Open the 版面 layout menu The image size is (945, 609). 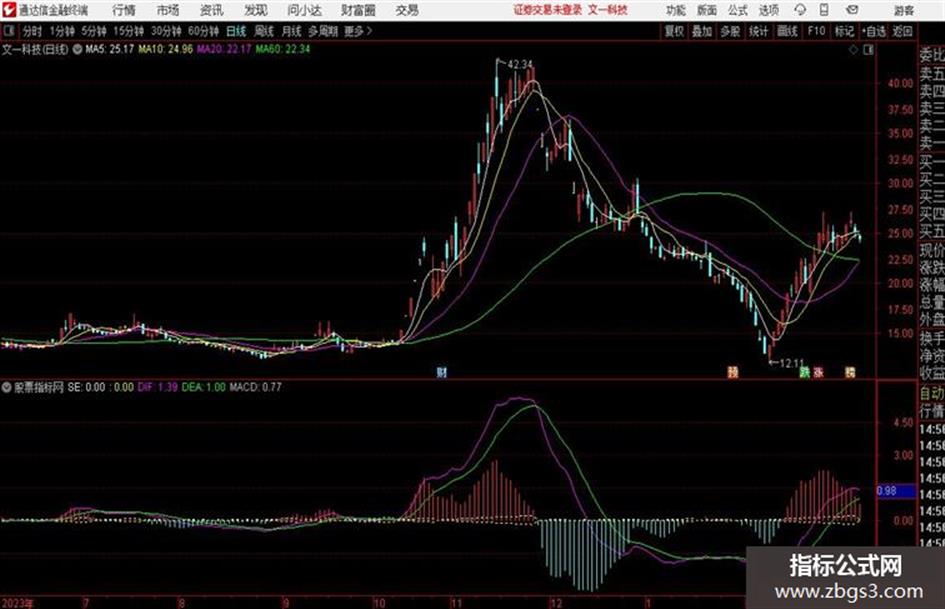click(706, 10)
